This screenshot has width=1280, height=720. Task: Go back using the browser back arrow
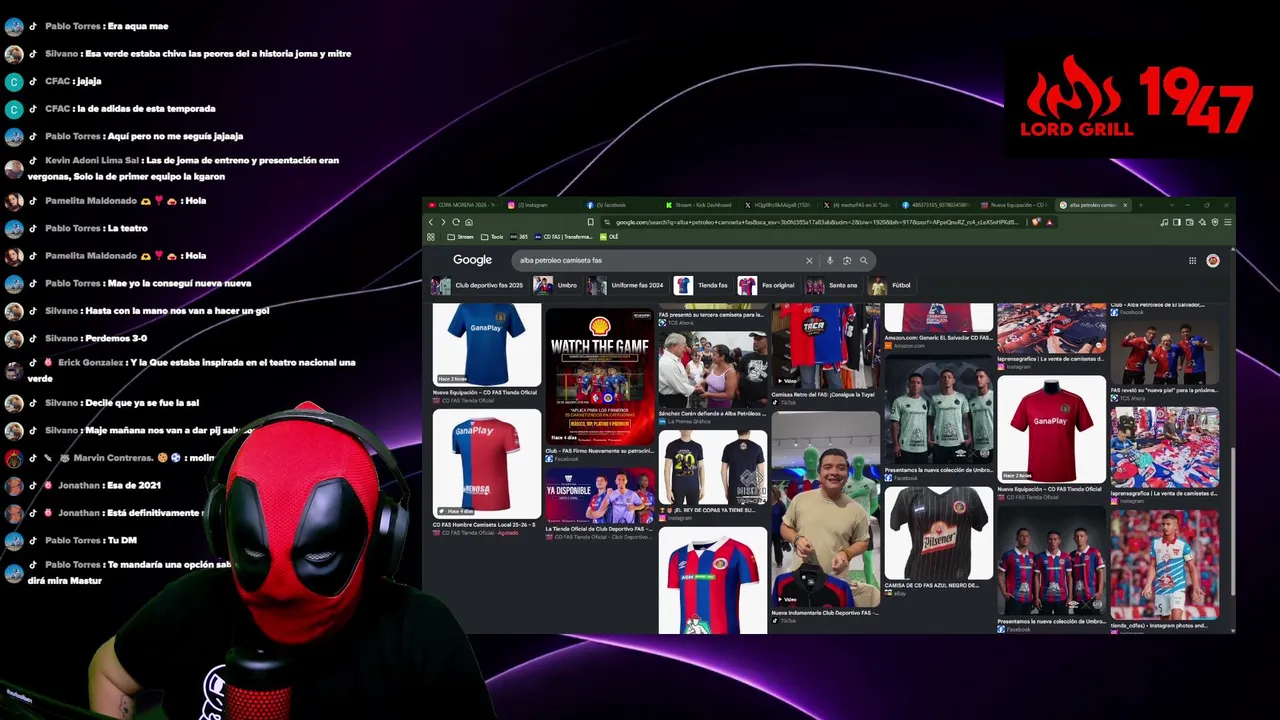(431, 222)
